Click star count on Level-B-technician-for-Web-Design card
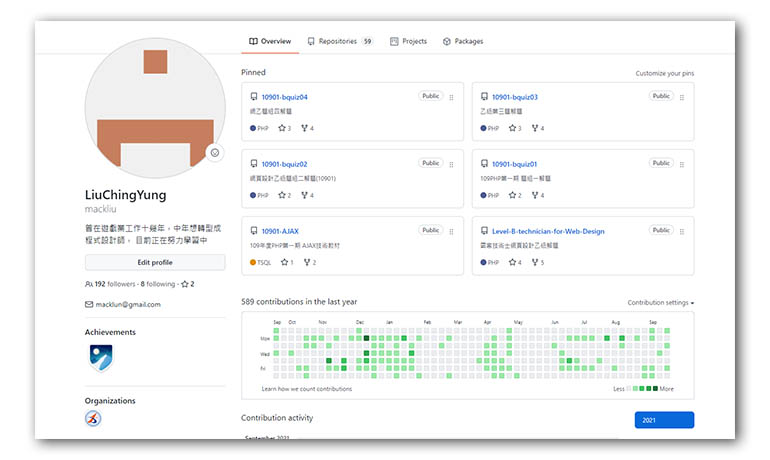770x460 pixels. pyautogui.click(x=515, y=262)
